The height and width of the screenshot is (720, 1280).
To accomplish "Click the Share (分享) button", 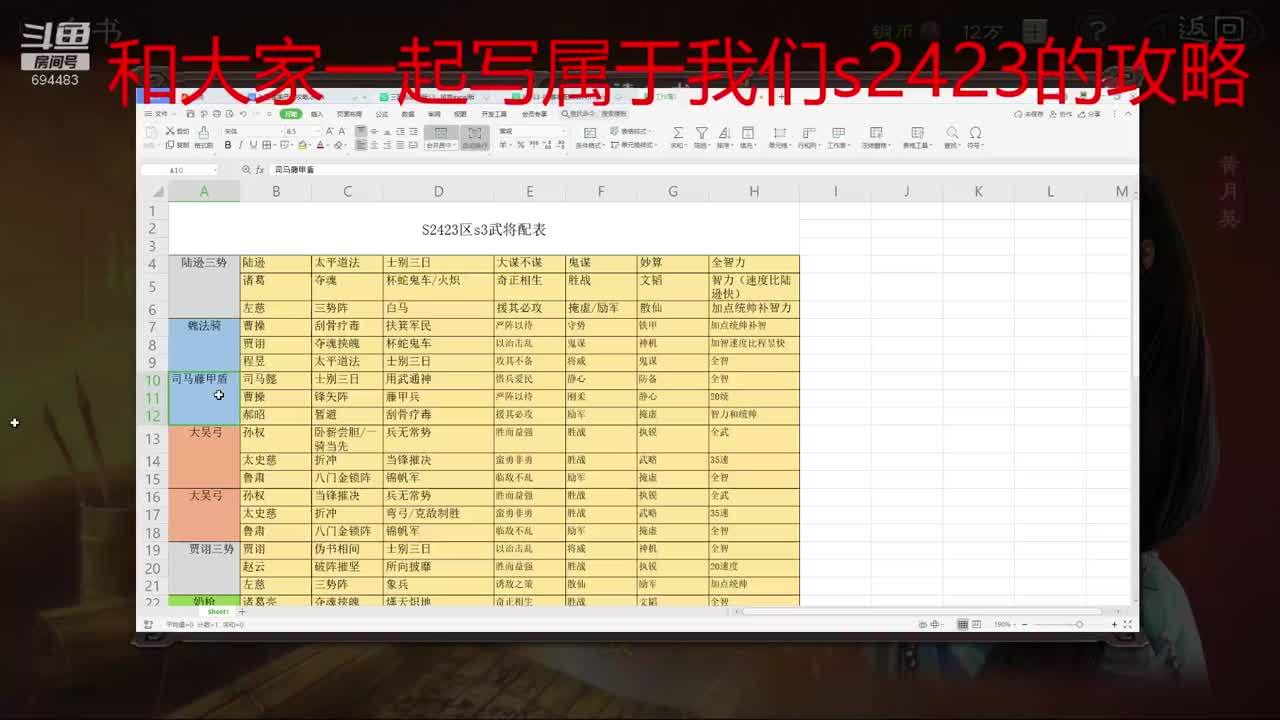I will click(1091, 114).
